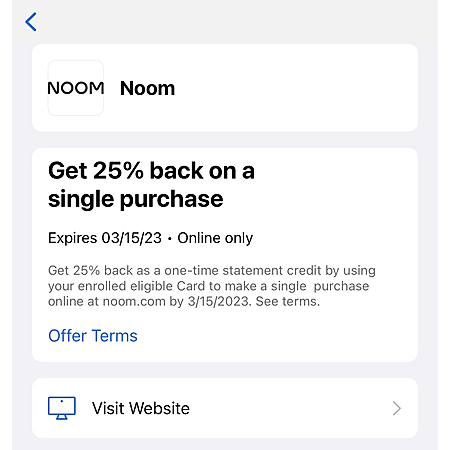
Task: Select the Visit Website label
Action: tap(141, 408)
